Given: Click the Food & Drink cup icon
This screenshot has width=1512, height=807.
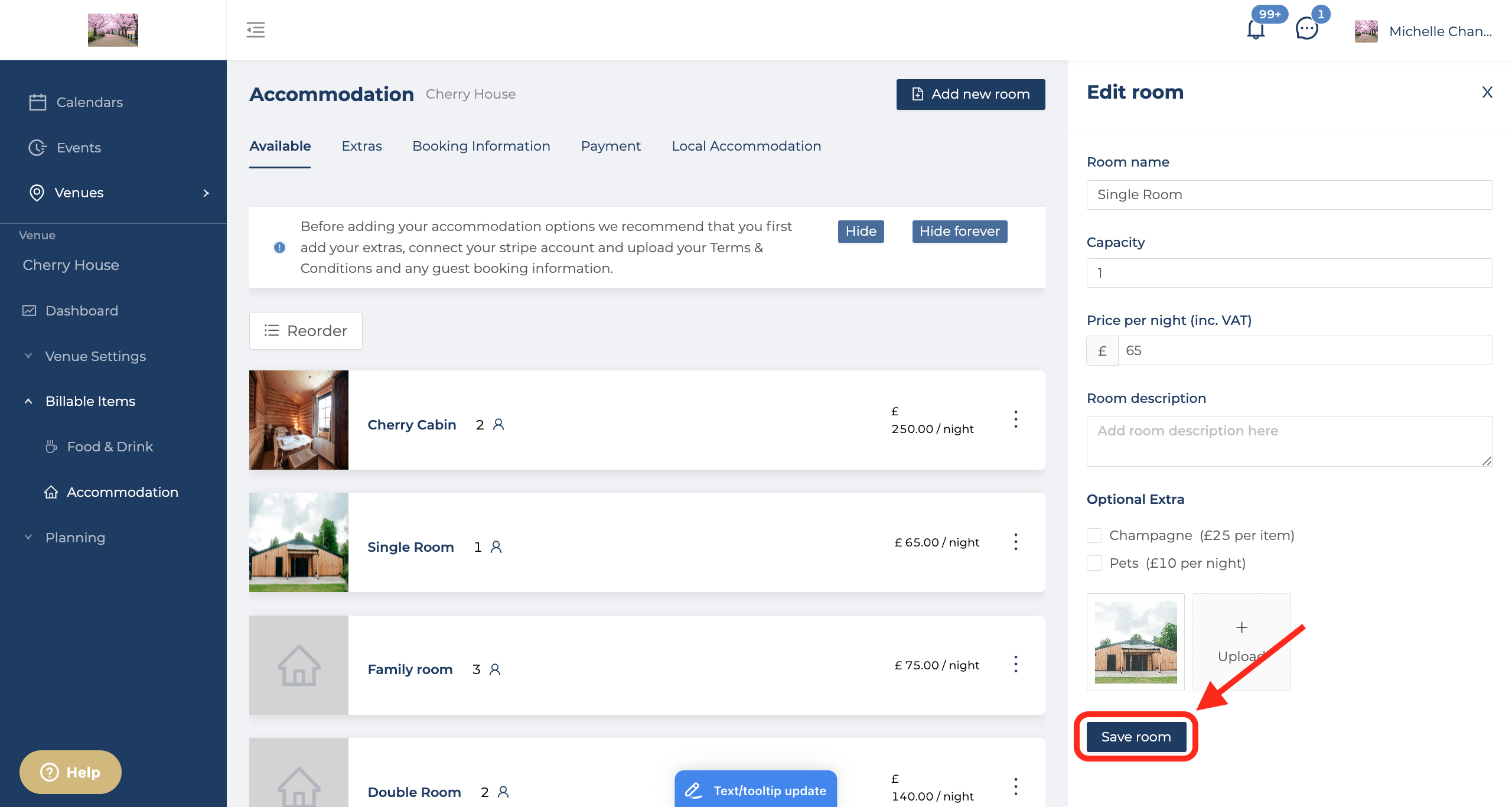Looking at the screenshot, I should pyautogui.click(x=51, y=447).
